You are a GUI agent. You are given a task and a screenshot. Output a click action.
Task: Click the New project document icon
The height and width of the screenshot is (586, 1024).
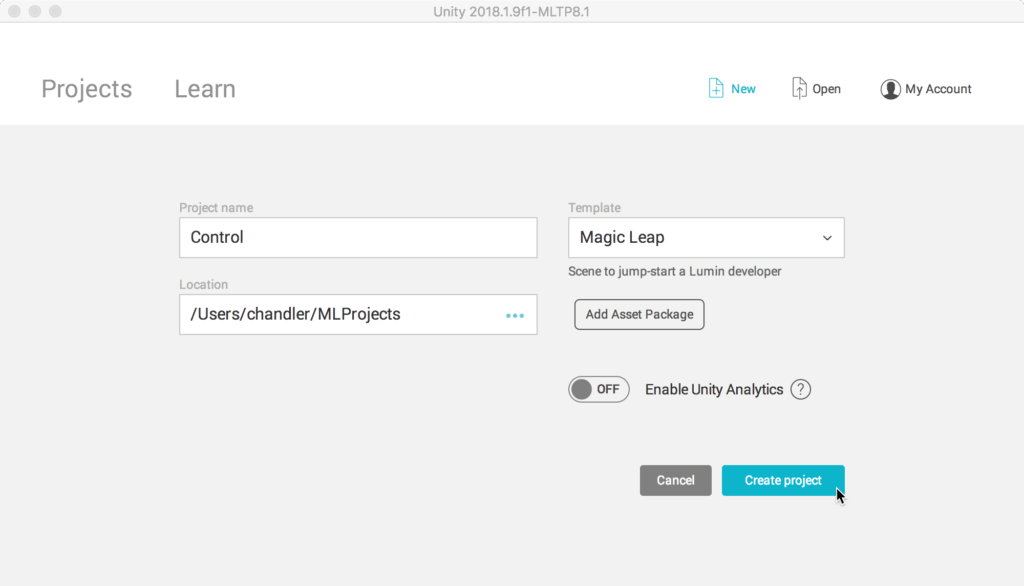pos(716,89)
